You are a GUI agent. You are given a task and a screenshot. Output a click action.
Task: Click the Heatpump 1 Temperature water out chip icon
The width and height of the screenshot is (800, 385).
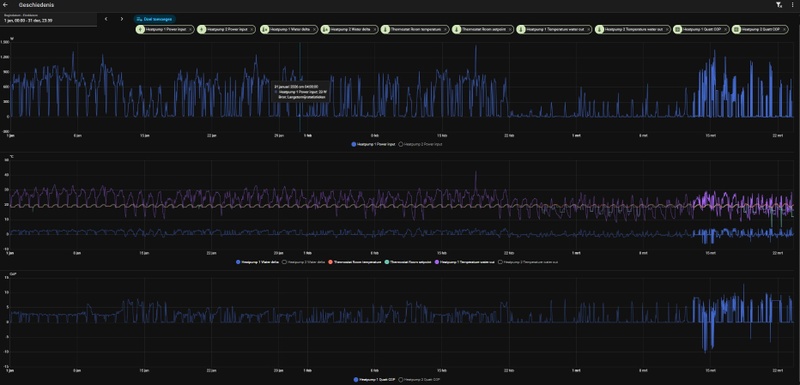pyautogui.click(x=521, y=30)
